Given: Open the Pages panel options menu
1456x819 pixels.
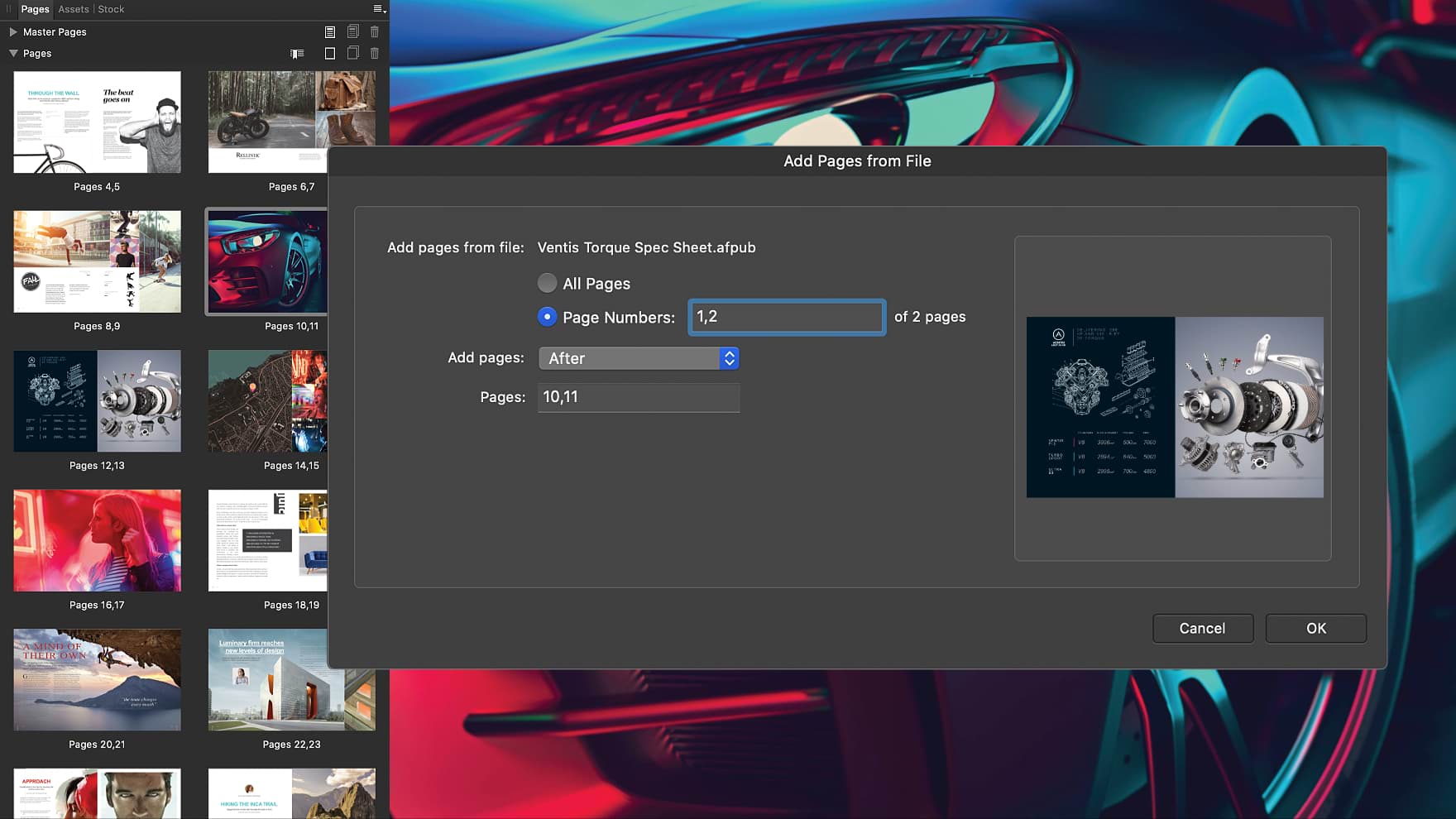Looking at the screenshot, I should click(x=379, y=9).
